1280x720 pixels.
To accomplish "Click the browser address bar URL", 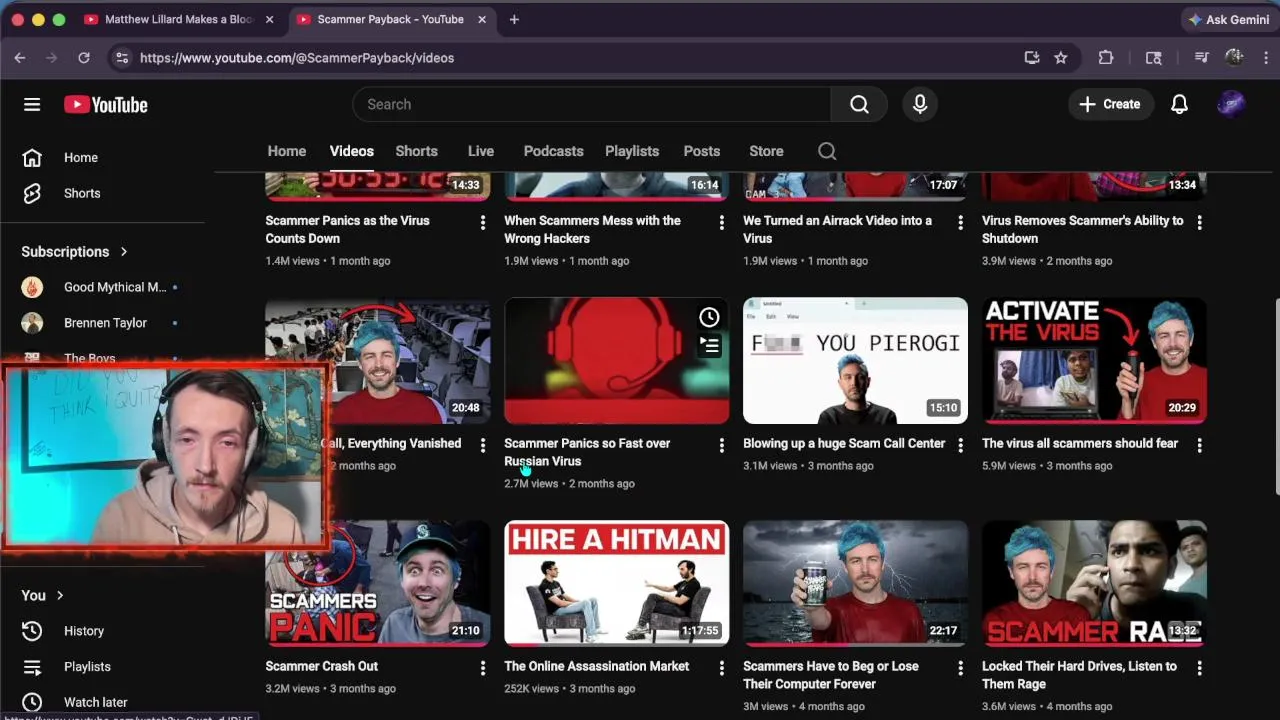I will coord(297,58).
